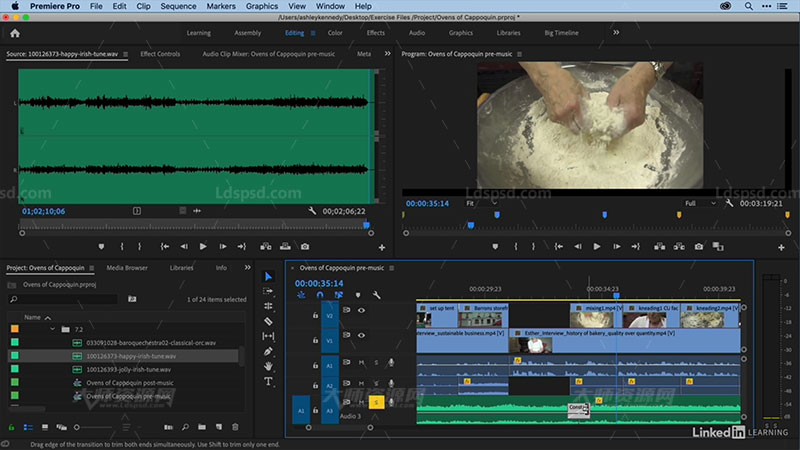Open the Sequence menu
The image size is (800, 450).
[178, 6]
